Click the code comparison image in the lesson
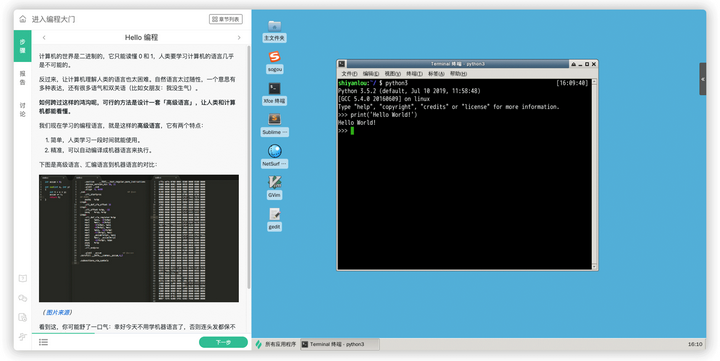The image size is (720, 361). pyautogui.click(x=139, y=238)
